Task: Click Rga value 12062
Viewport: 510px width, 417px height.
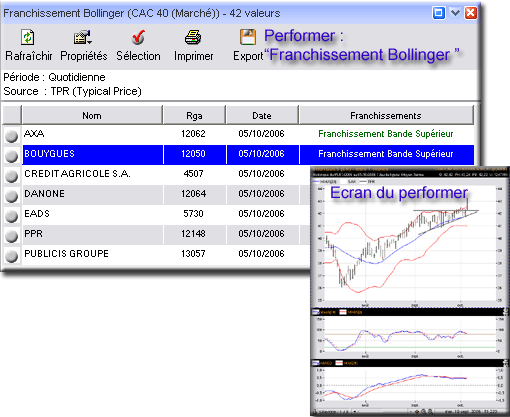Action: pyautogui.click(x=193, y=134)
